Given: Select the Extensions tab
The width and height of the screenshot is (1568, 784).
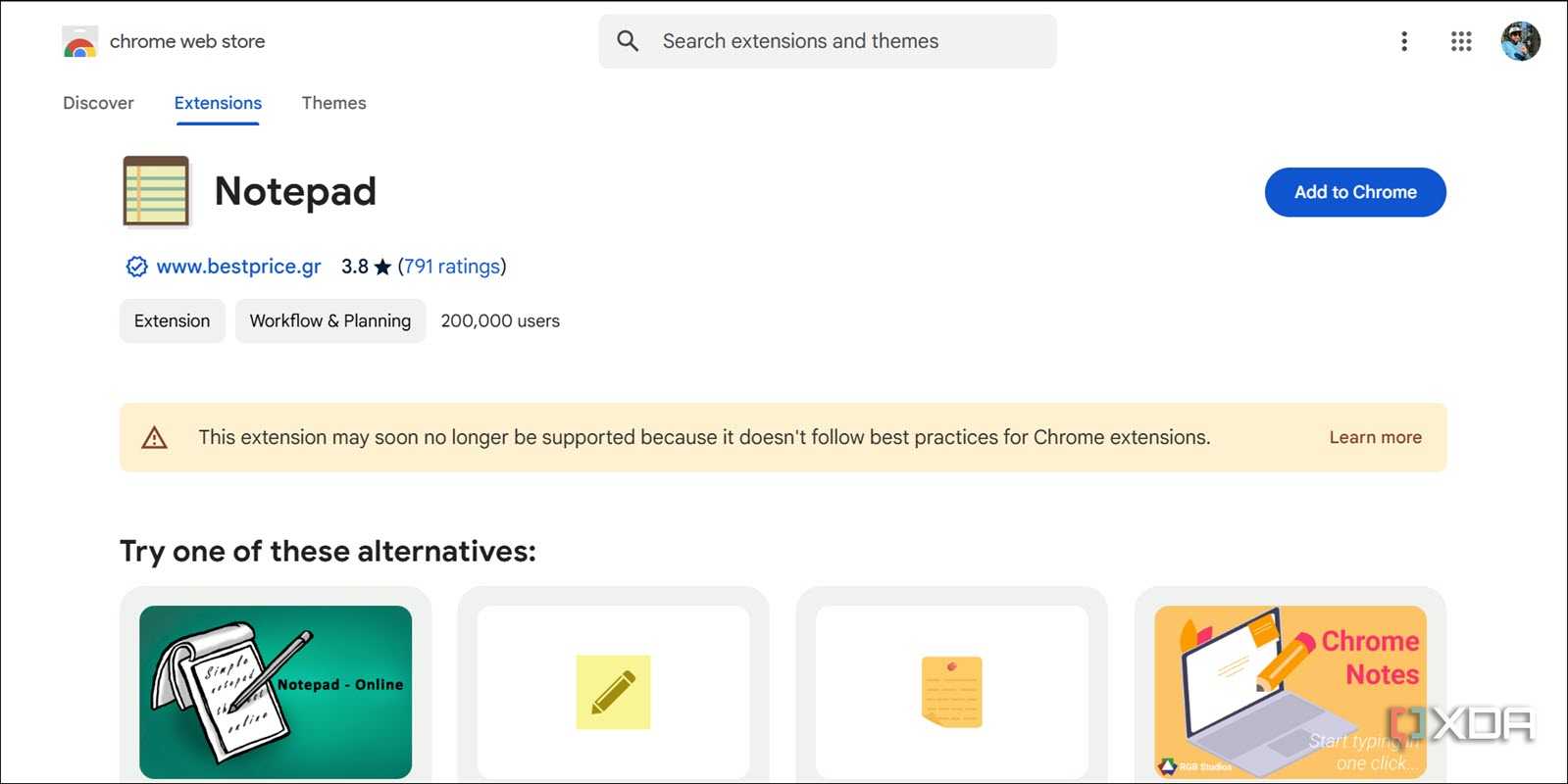Looking at the screenshot, I should pos(218,103).
